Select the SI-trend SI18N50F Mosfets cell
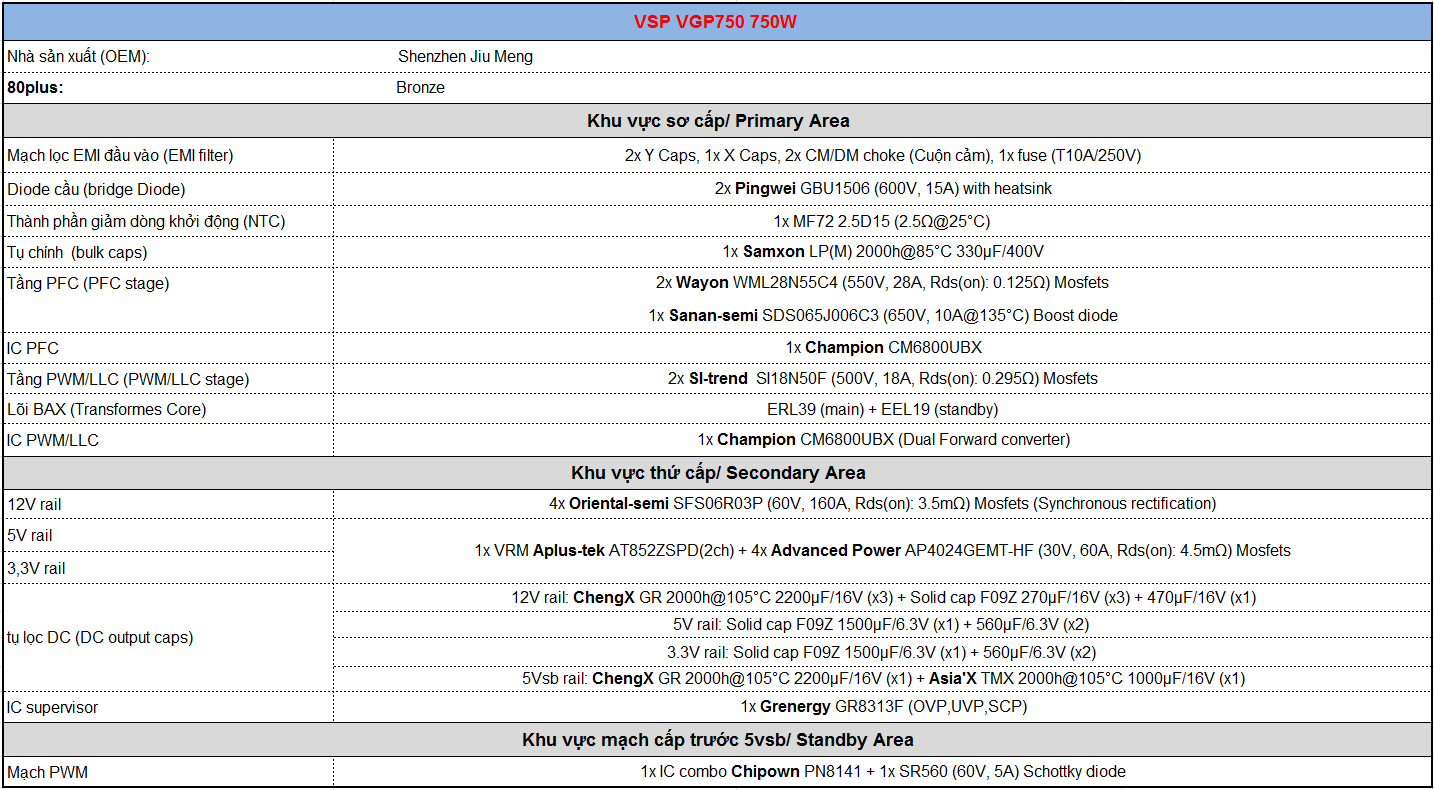Viewport: 1434px width, 790px height. 882,379
